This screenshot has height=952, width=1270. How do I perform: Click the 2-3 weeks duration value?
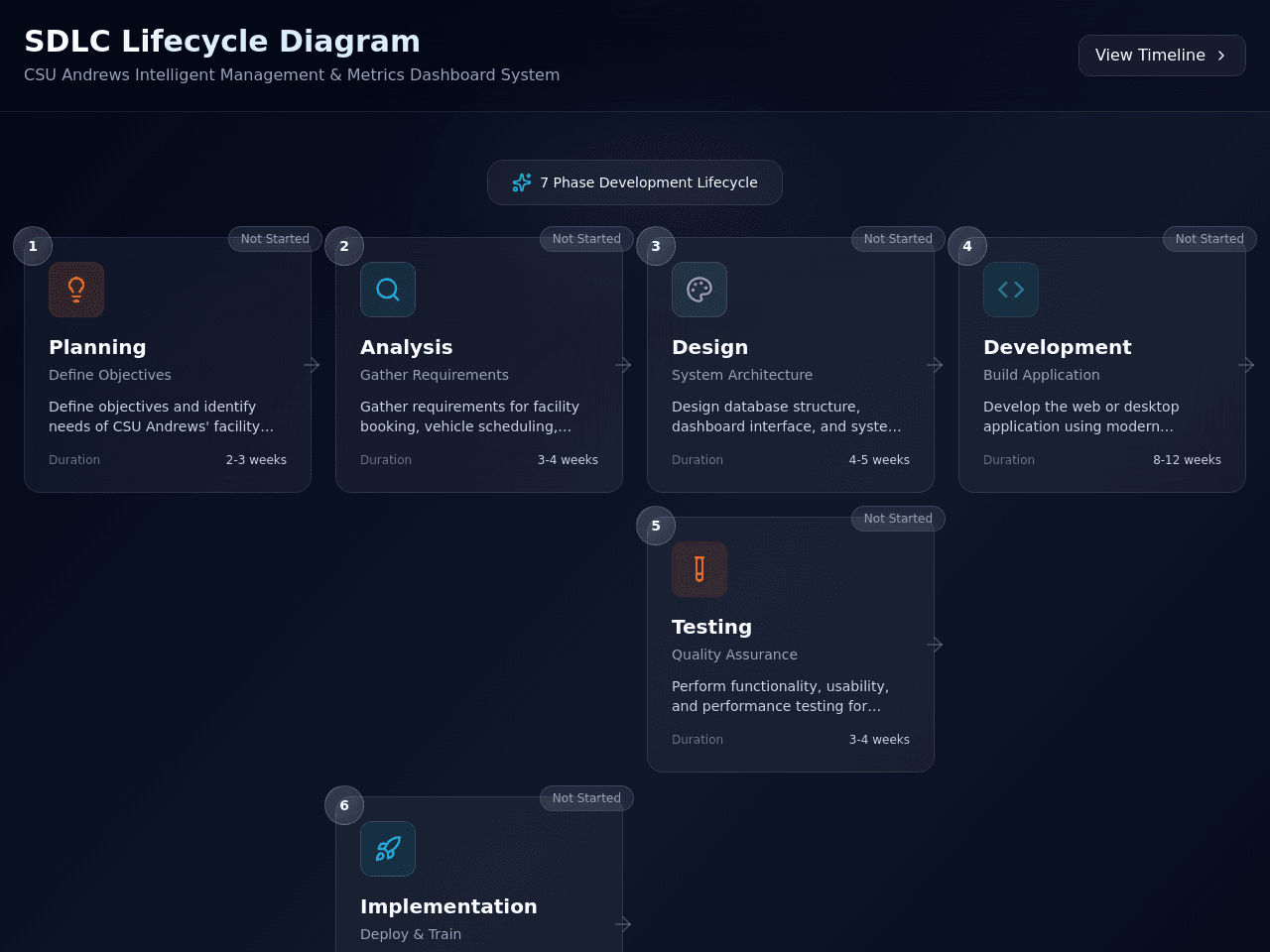[x=256, y=460]
